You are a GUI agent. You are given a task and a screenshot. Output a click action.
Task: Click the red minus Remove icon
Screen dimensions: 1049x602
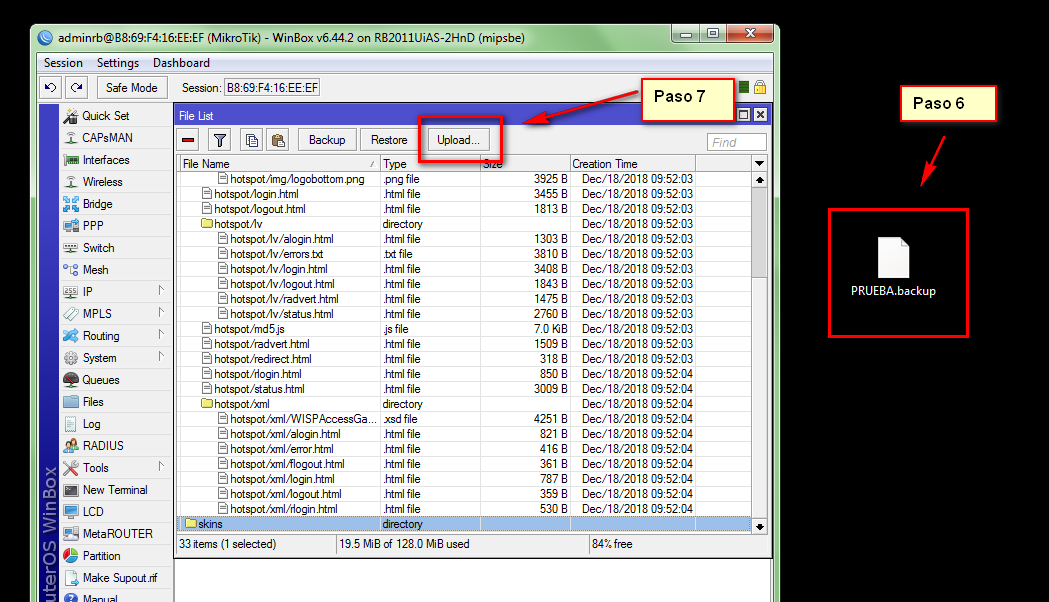coord(189,140)
